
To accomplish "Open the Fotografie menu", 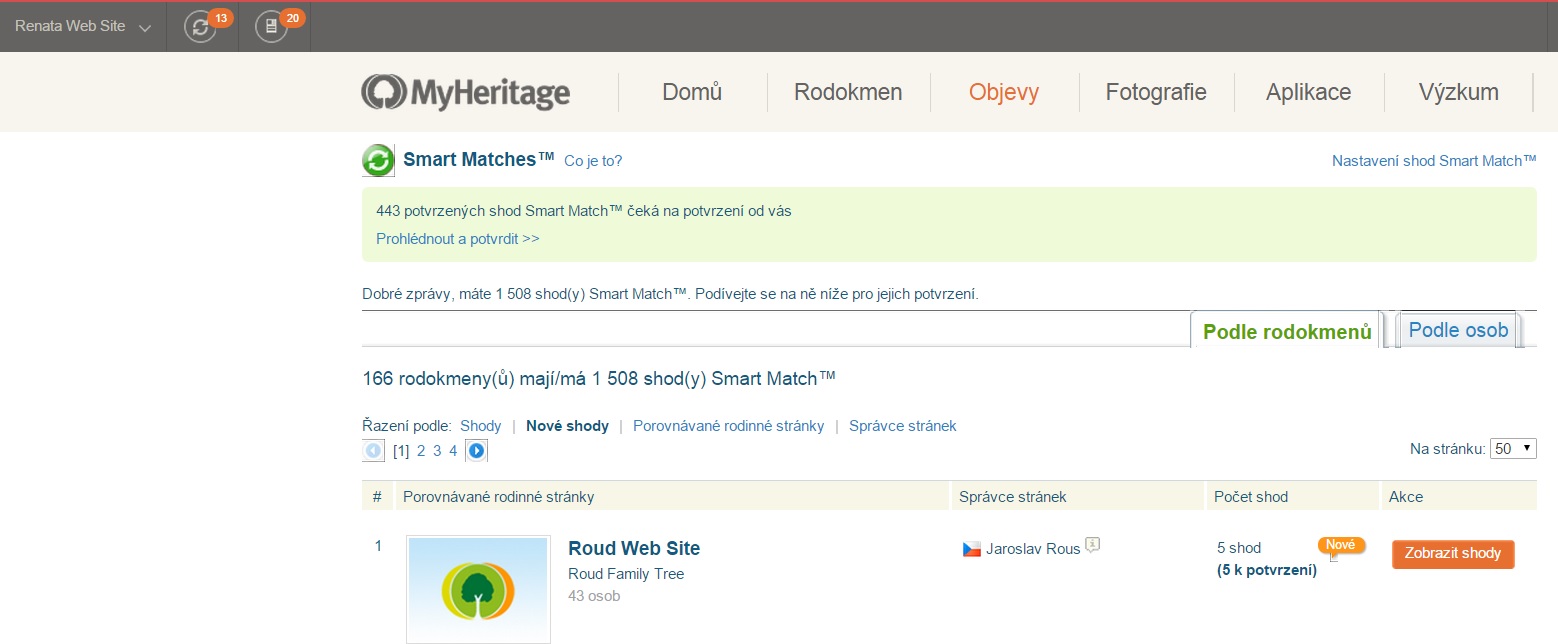I will pyautogui.click(x=1156, y=93).
